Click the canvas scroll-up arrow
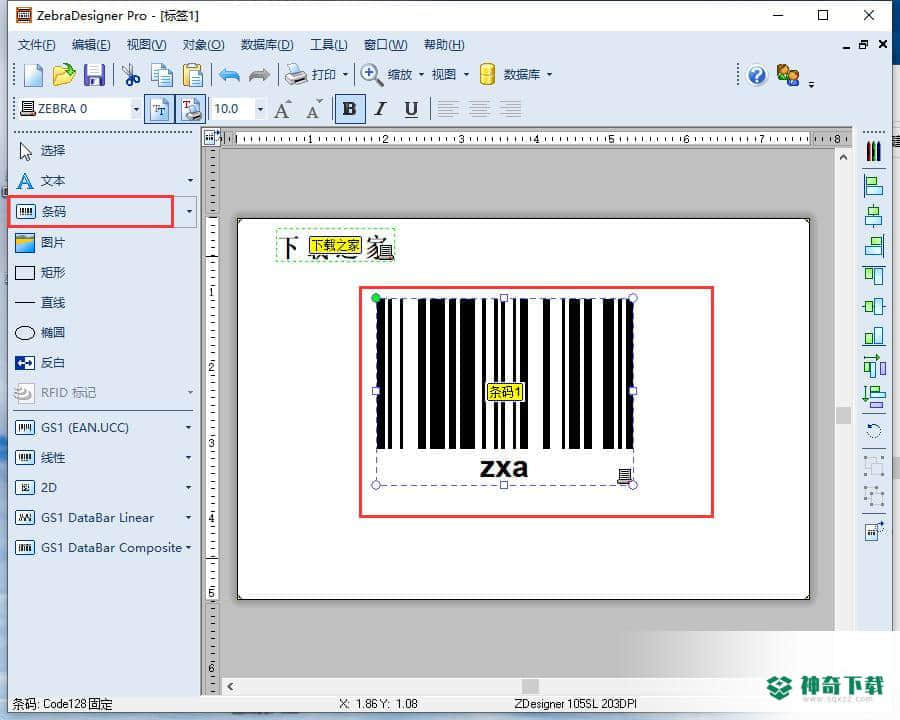The width and height of the screenshot is (900, 720). click(x=843, y=157)
